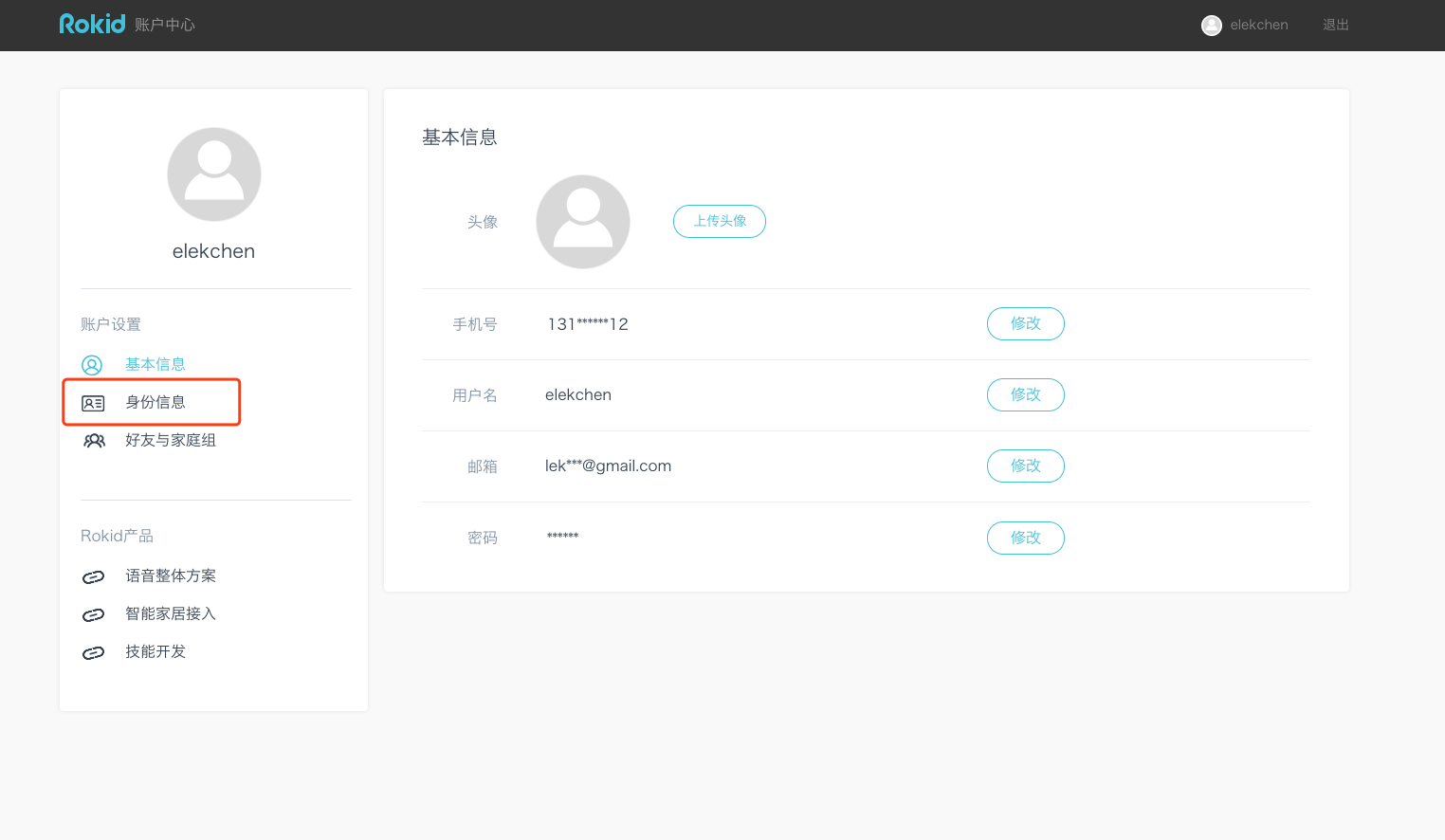Click 退出 to log out
Viewport: 1445px width, 840px height.
coord(1336,25)
